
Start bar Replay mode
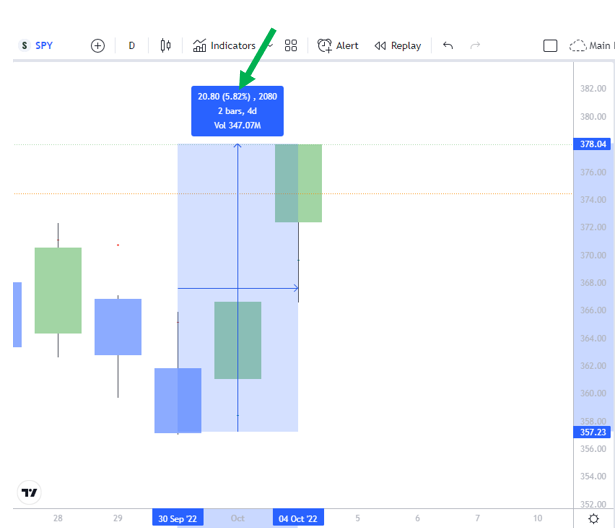coord(398,46)
